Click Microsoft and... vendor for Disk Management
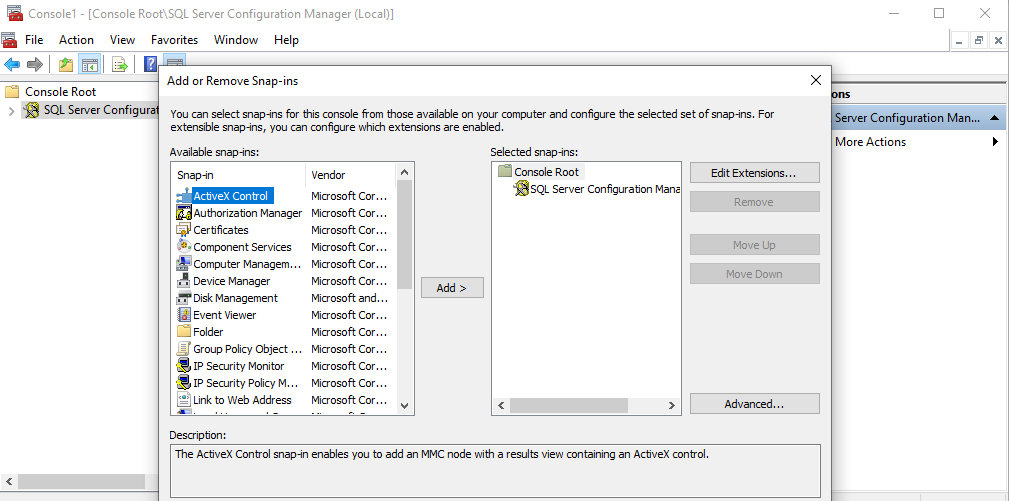The height and width of the screenshot is (501, 1009). [349, 298]
